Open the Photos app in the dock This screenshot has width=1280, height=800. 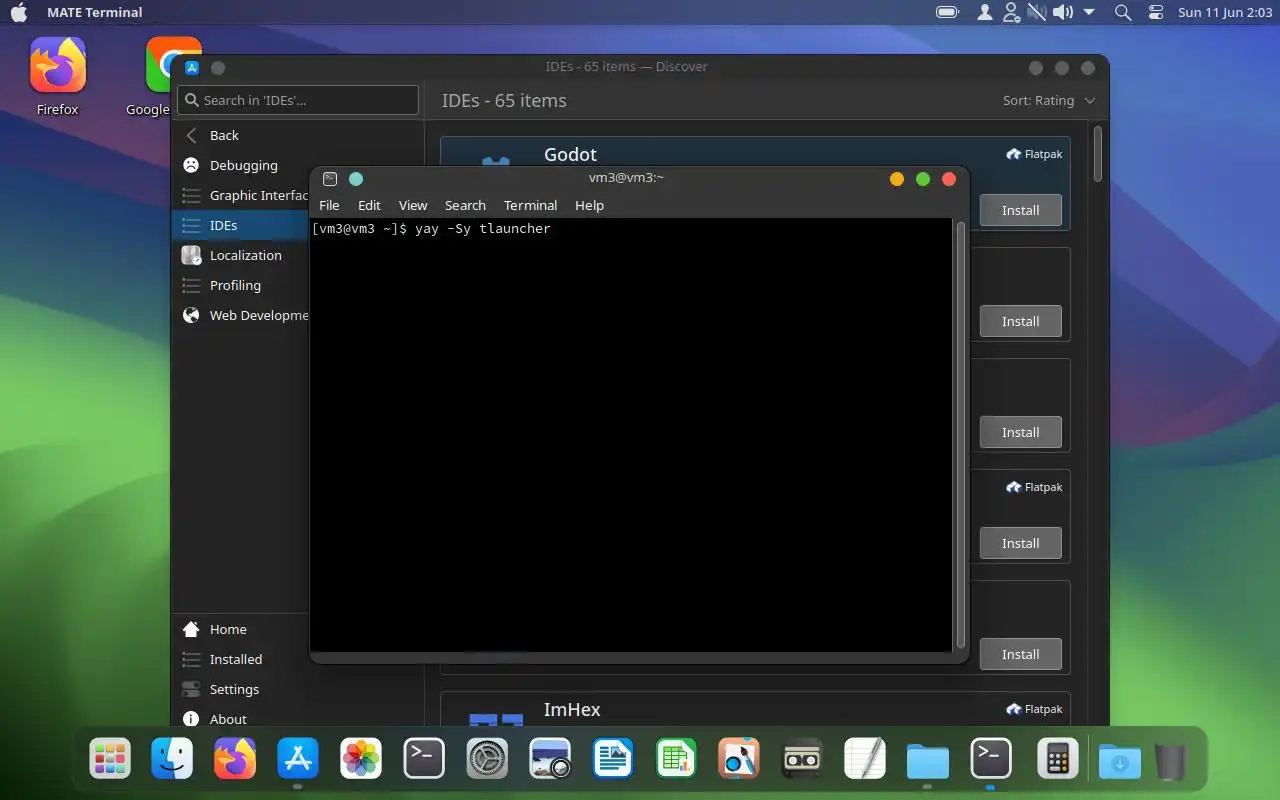tap(361, 759)
